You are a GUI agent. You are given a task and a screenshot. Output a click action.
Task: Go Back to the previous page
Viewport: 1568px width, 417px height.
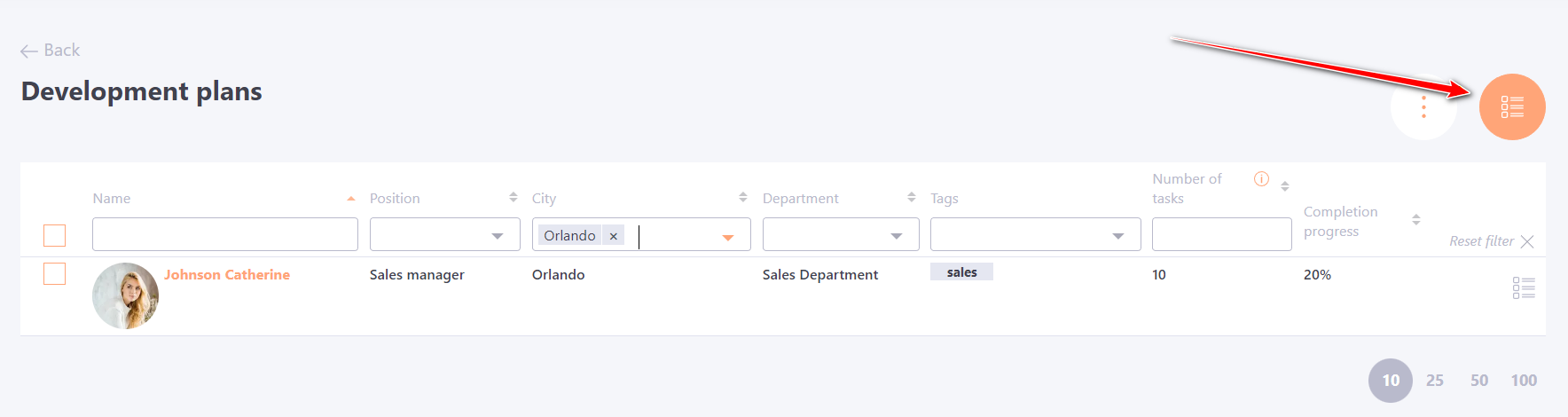click(x=51, y=51)
